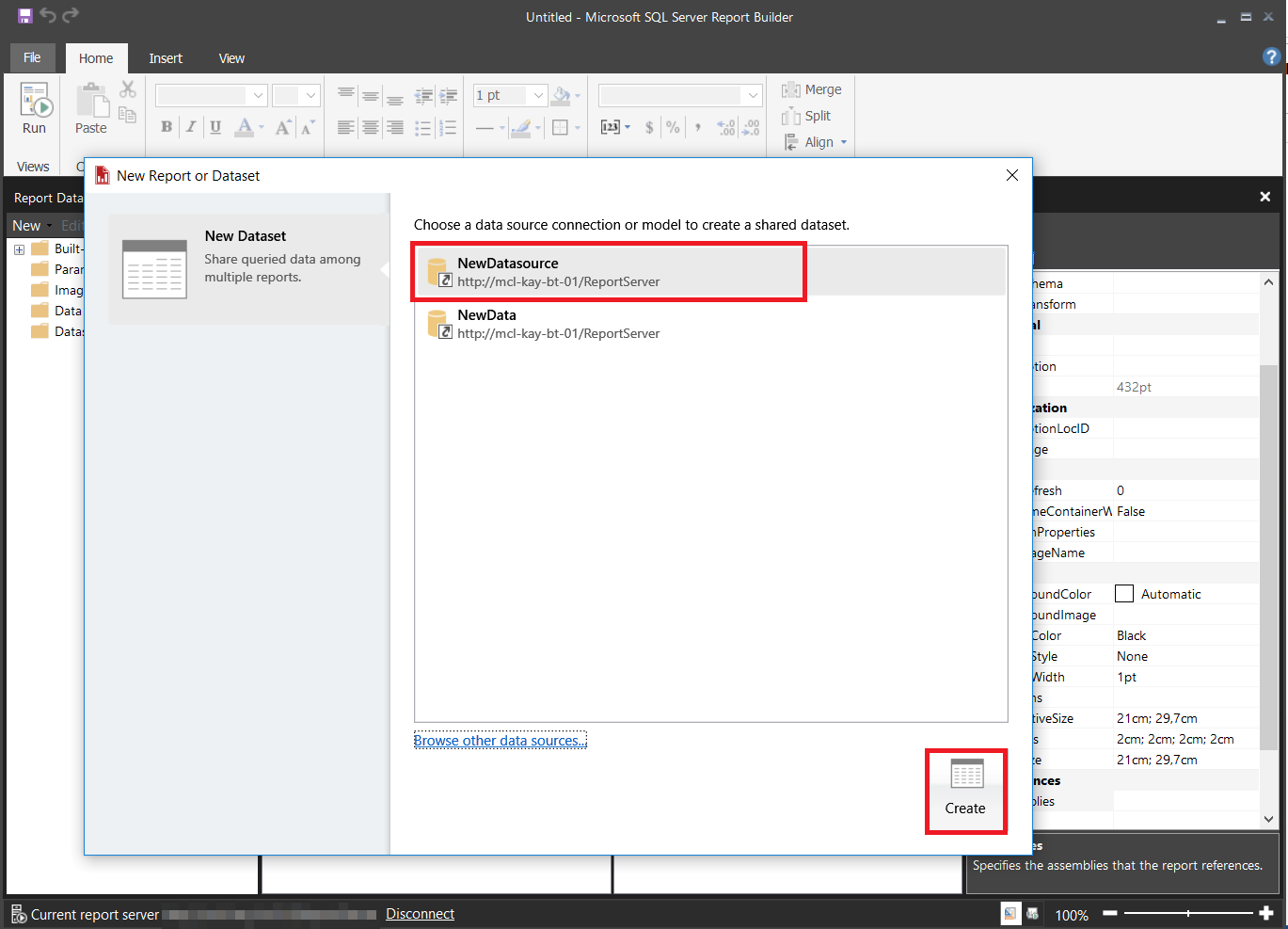Click the increase decimals icon

(x=751, y=127)
